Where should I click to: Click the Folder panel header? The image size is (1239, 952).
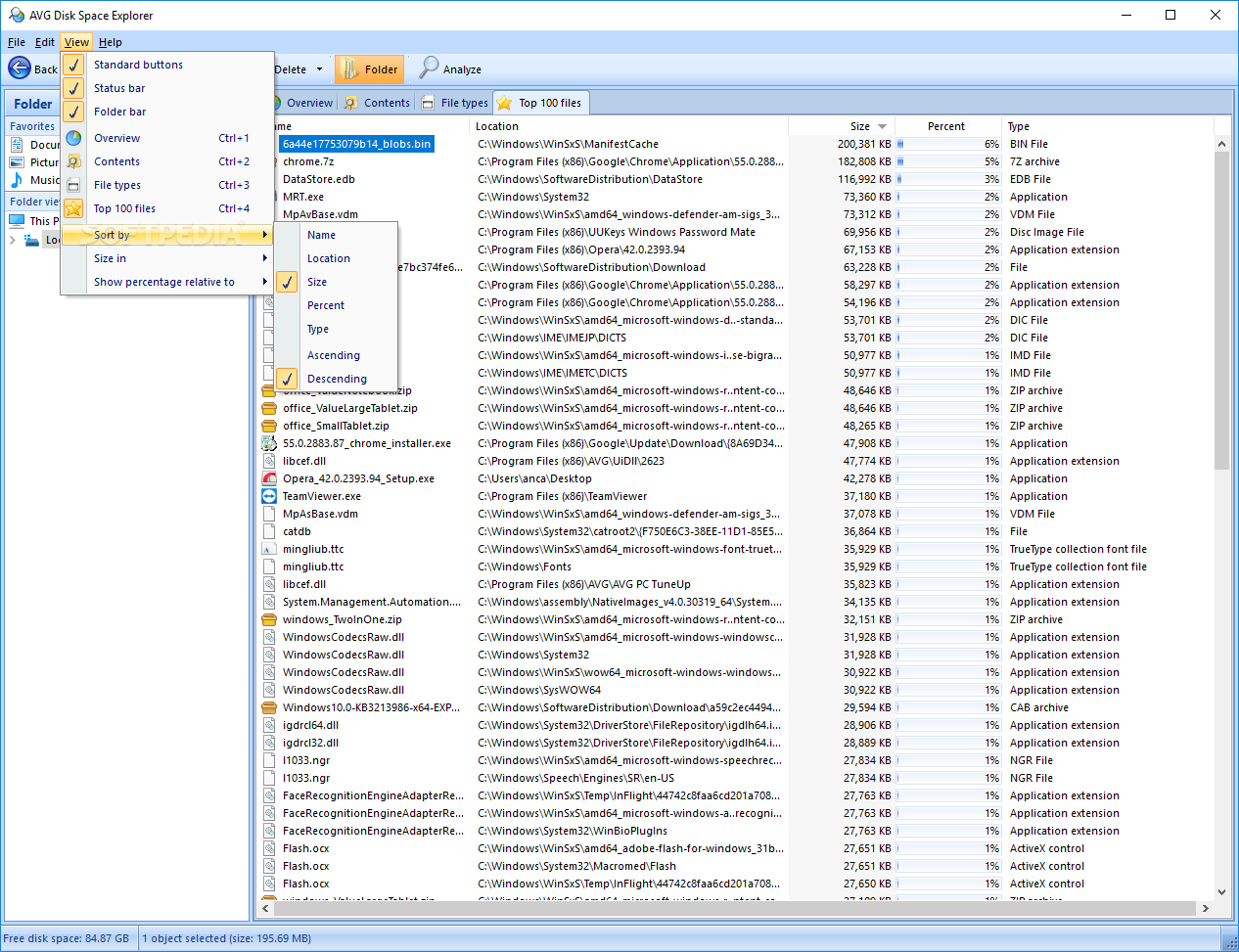[33, 104]
